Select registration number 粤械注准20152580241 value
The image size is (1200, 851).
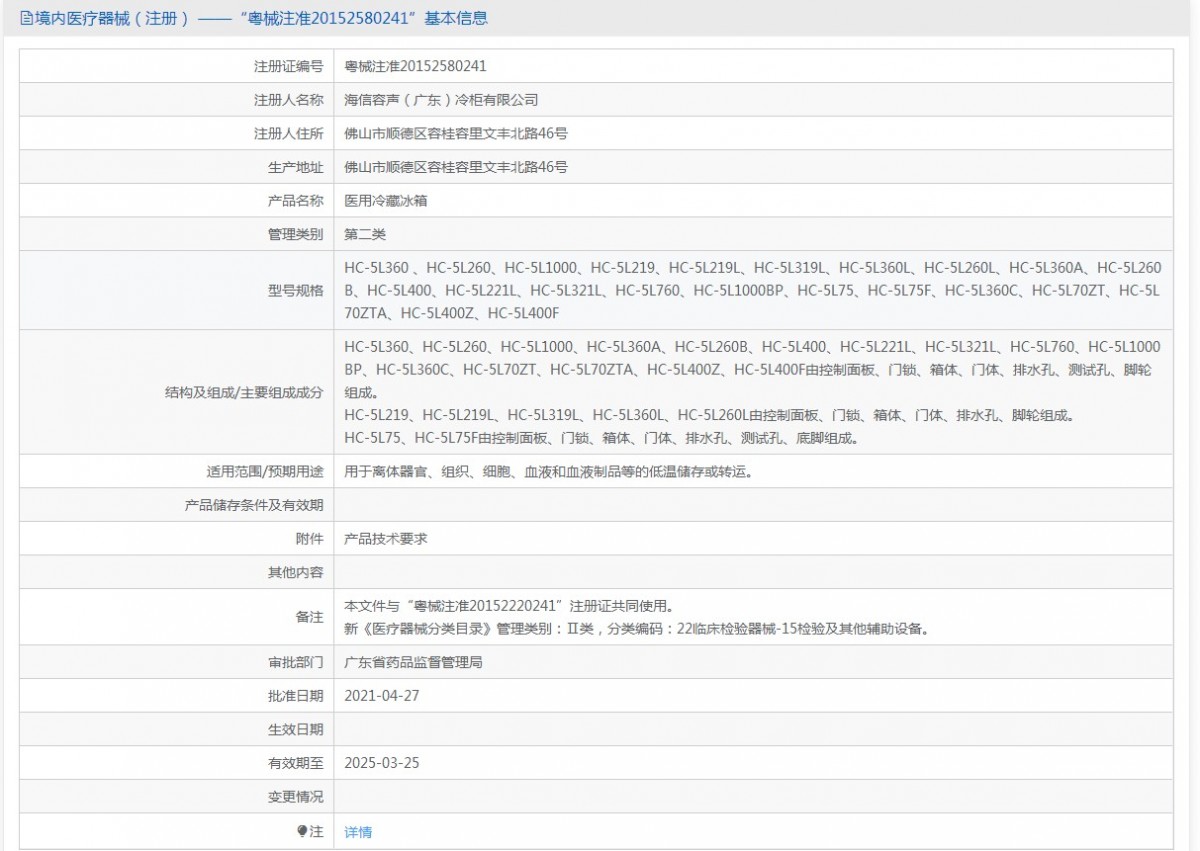coord(416,66)
